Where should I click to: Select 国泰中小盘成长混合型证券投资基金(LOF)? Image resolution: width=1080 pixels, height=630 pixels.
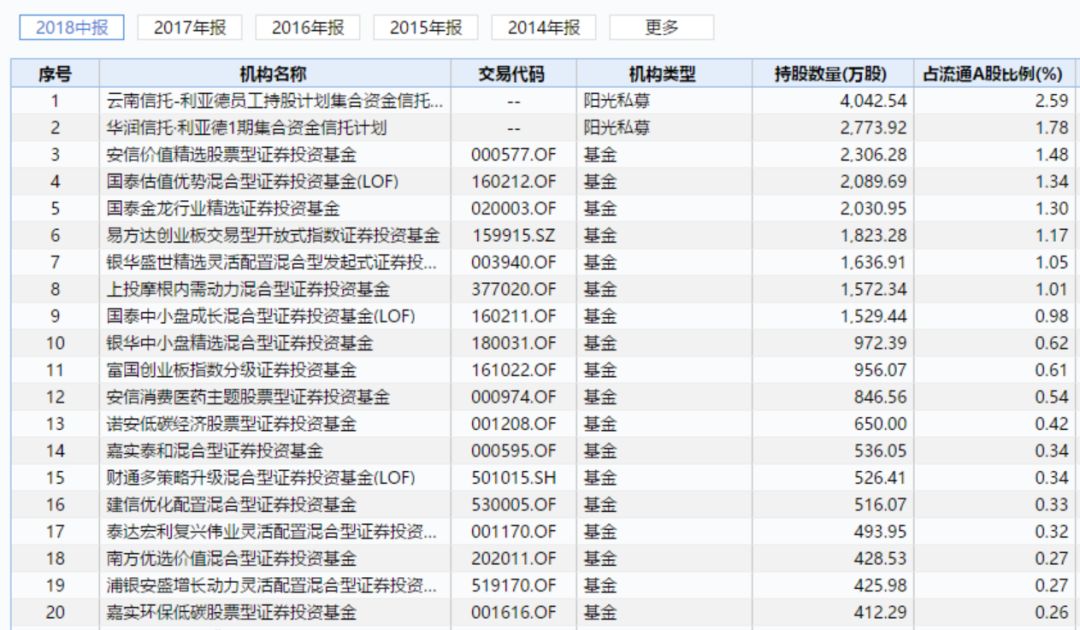point(261,315)
